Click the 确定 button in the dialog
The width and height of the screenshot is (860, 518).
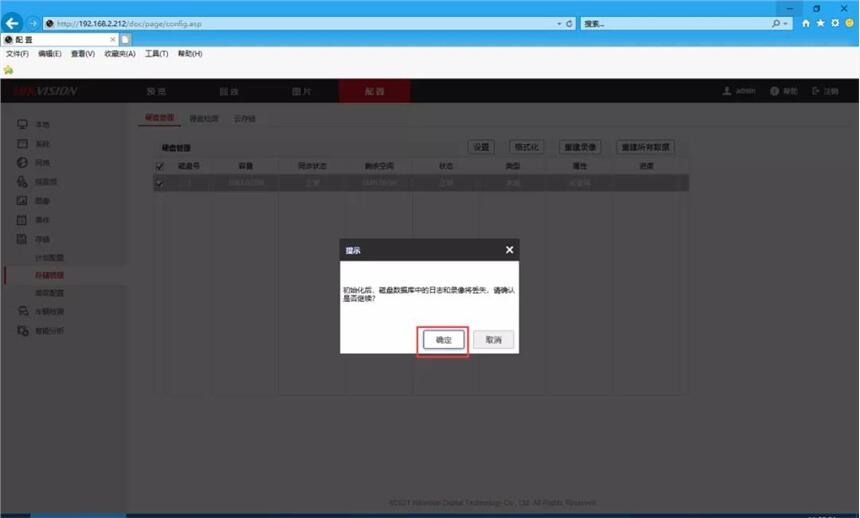[443, 340]
